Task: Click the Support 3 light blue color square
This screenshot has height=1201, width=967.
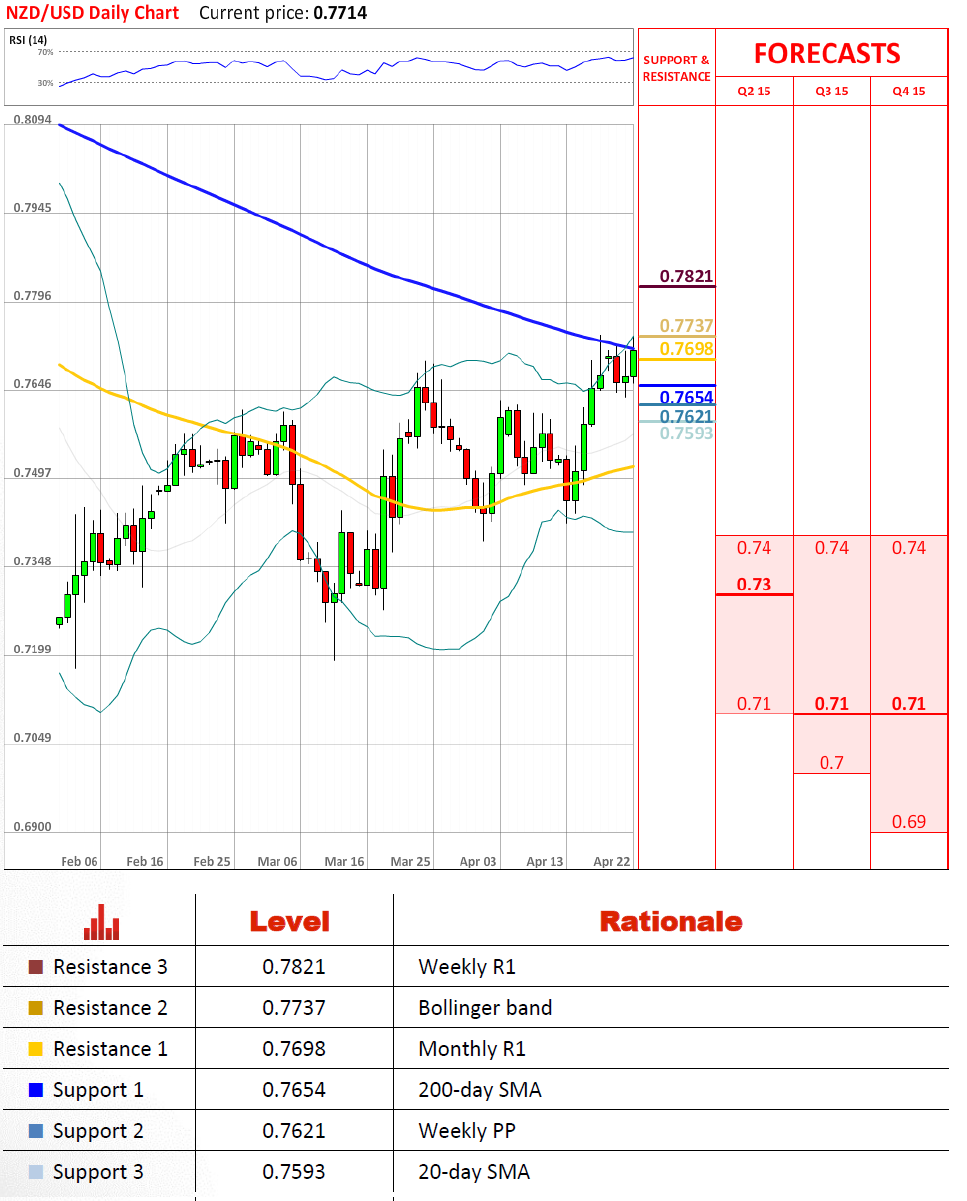Action: coord(36,1172)
